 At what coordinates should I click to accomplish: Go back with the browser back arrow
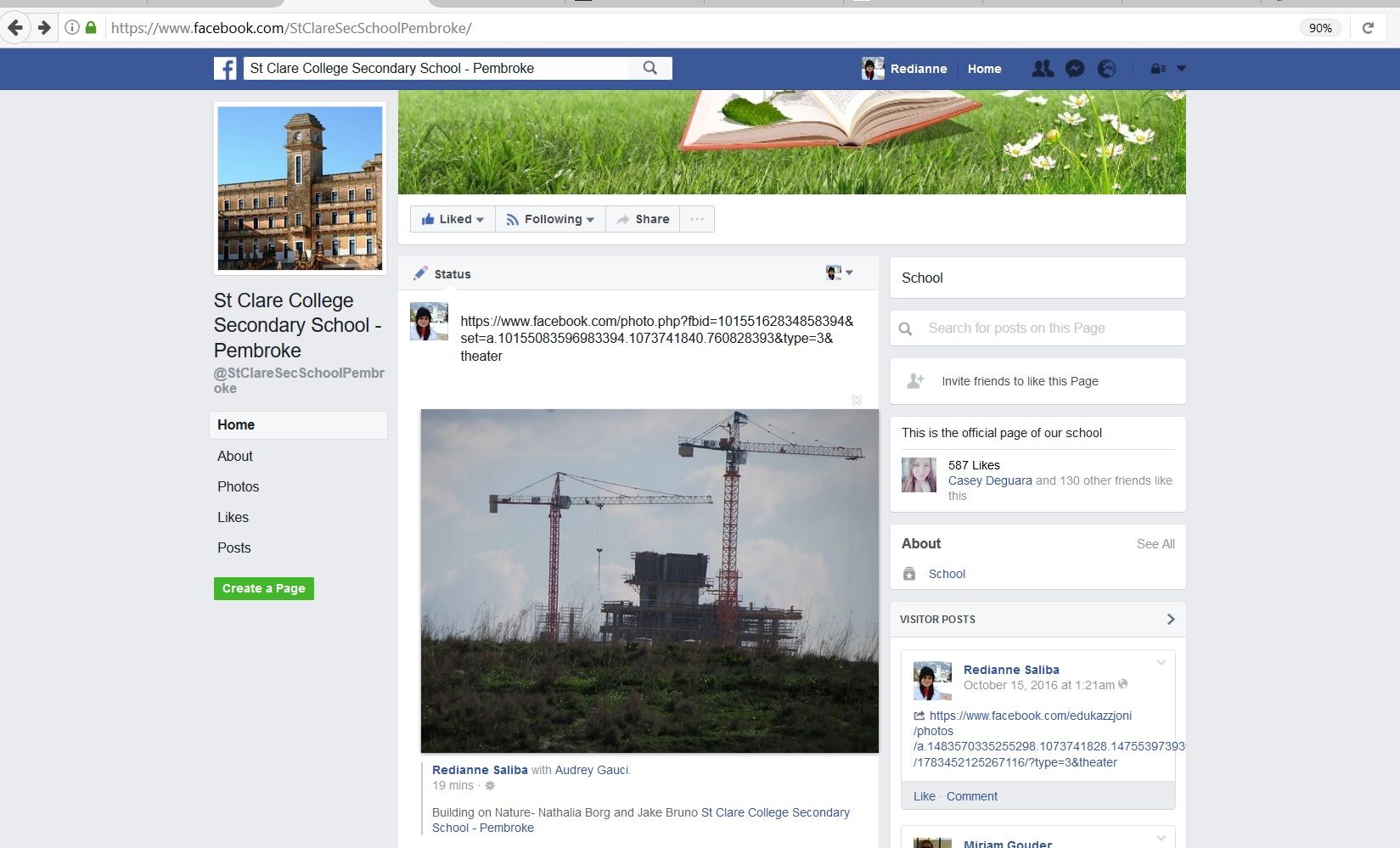pos(15,28)
